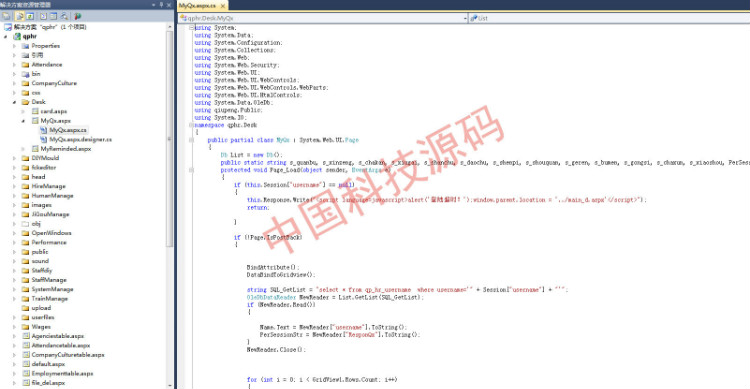This screenshot has width=750, height=389.
Task: Click the JiGouManage folder icon
Action: [x=25, y=214]
